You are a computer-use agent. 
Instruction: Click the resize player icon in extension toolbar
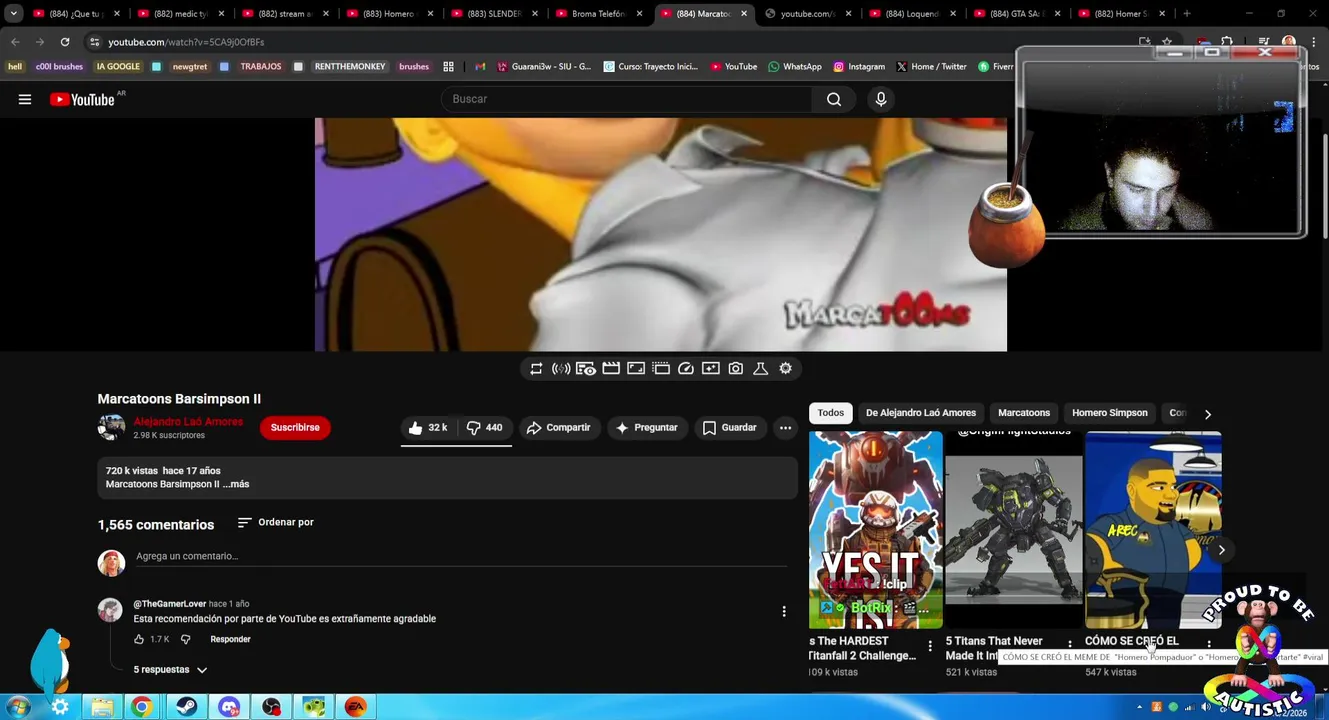636,369
